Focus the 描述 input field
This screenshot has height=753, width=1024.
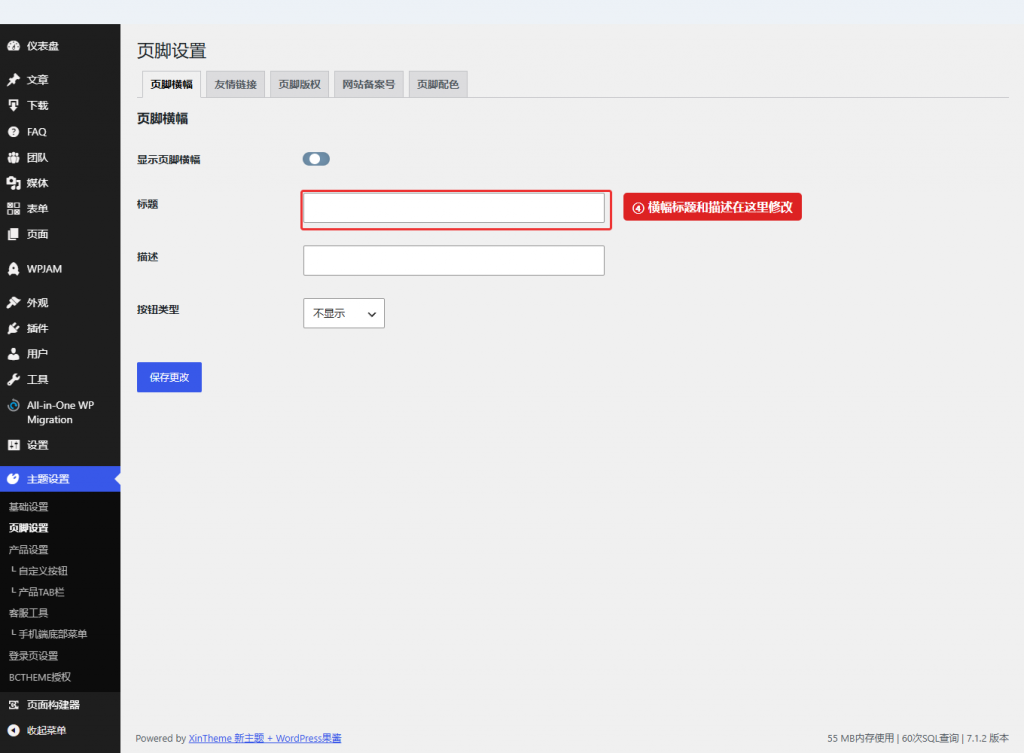coord(454,261)
